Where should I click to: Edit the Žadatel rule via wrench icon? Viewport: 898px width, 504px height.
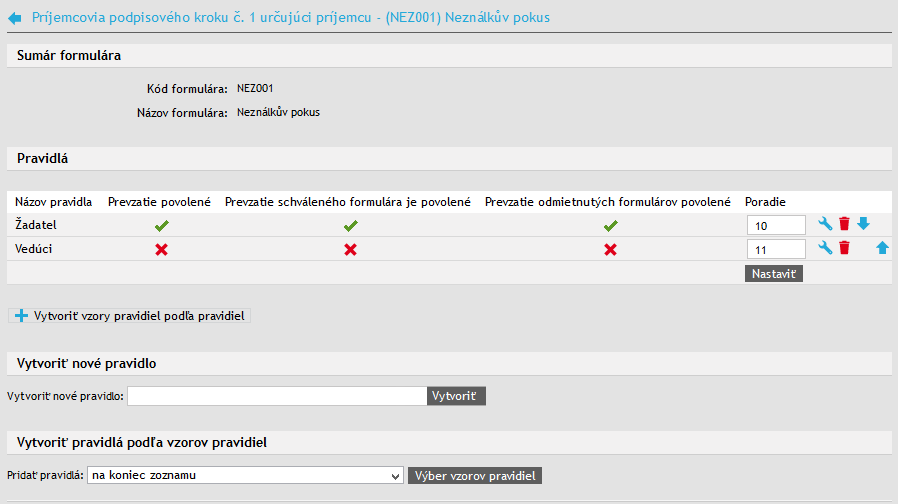(825, 225)
